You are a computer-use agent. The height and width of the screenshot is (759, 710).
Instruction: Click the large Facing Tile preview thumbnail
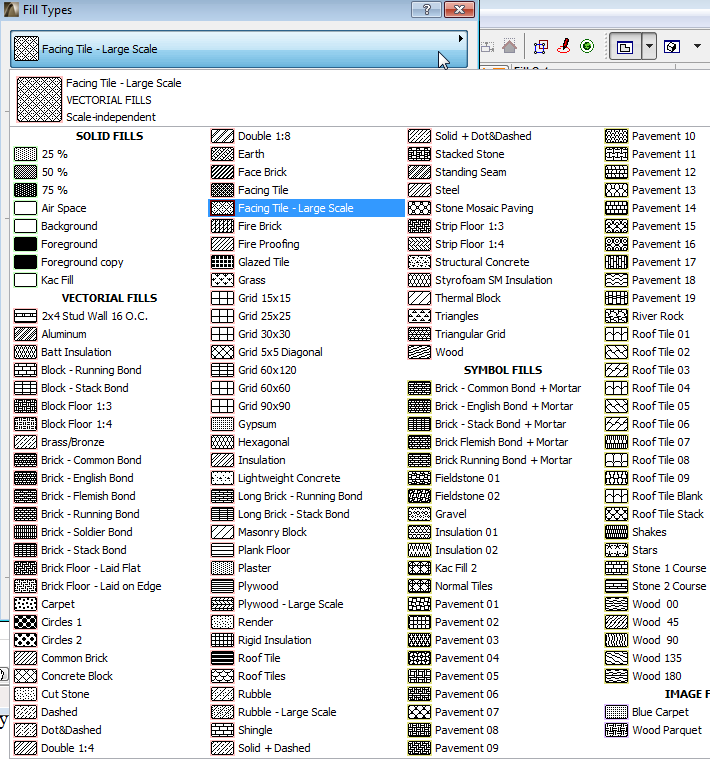click(39, 99)
